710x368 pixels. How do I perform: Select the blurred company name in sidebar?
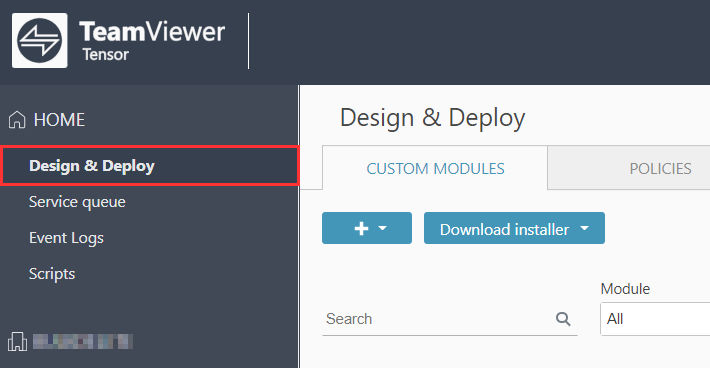(83, 341)
